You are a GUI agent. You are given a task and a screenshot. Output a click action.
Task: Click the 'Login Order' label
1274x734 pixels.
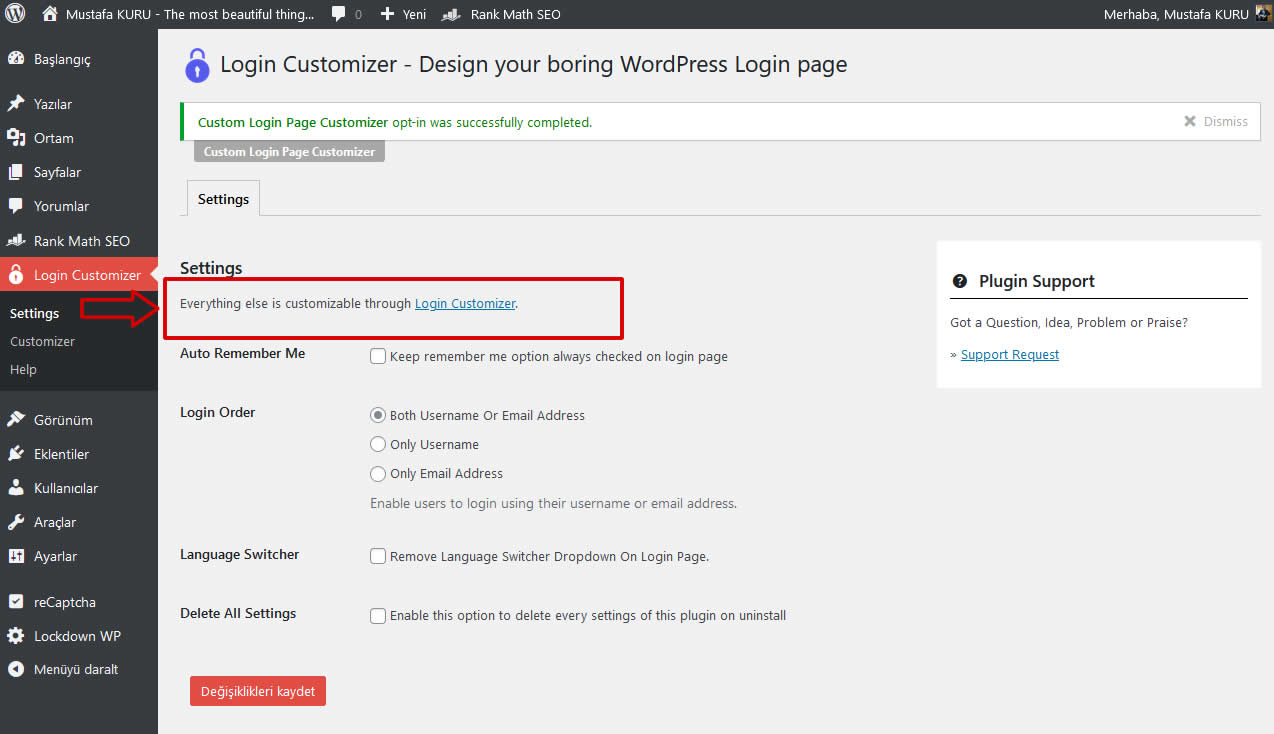218,412
